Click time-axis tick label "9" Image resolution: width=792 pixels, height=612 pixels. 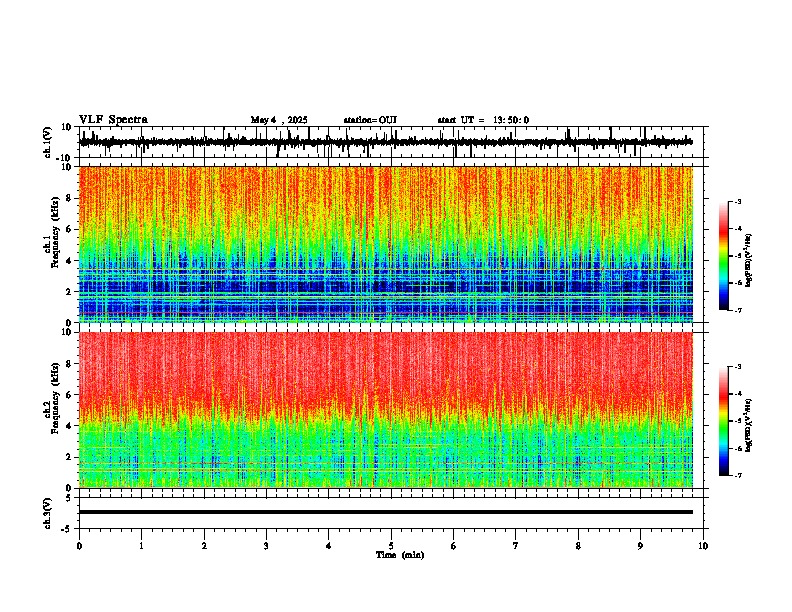pos(640,546)
